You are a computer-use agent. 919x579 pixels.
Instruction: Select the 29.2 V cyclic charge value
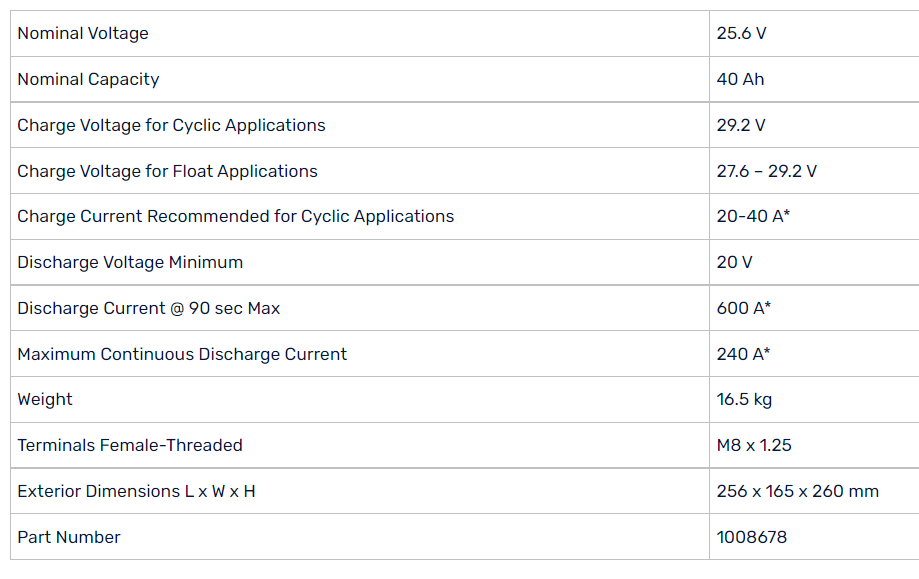[741, 126]
